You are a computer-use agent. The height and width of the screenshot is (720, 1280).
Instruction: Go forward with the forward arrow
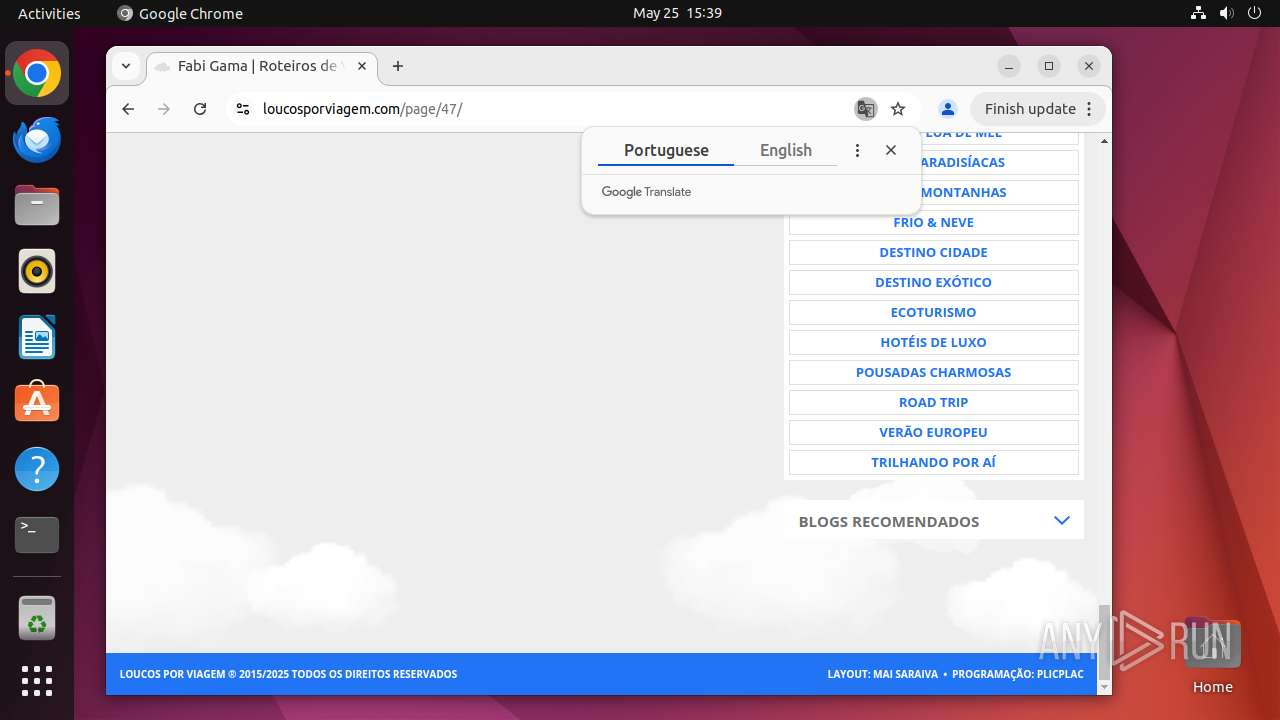click(x=164, y=109)
